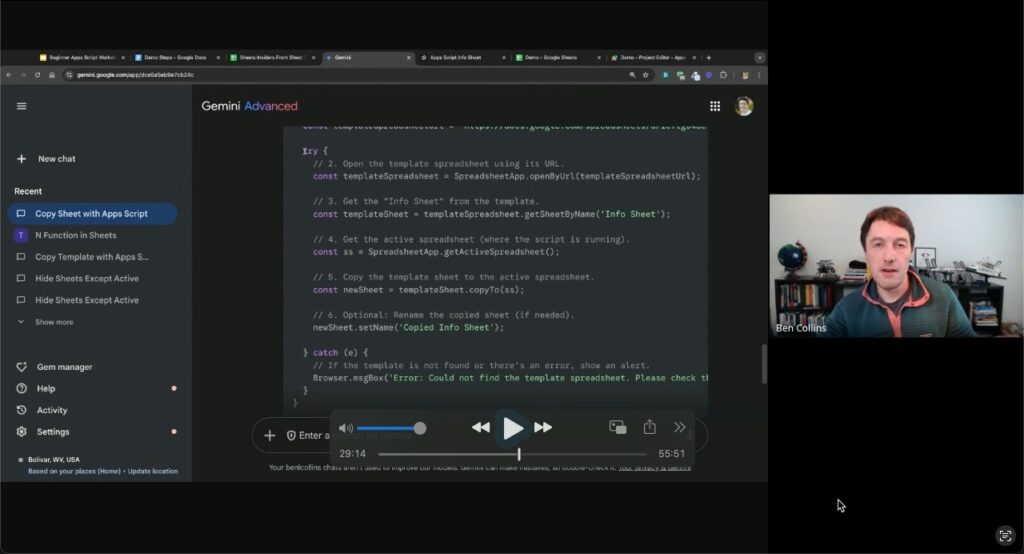The height and width of the screenshot is (554, 1024).
Task: Switch to the Demo - Google Sheets tab
Action: coord(557,57)
